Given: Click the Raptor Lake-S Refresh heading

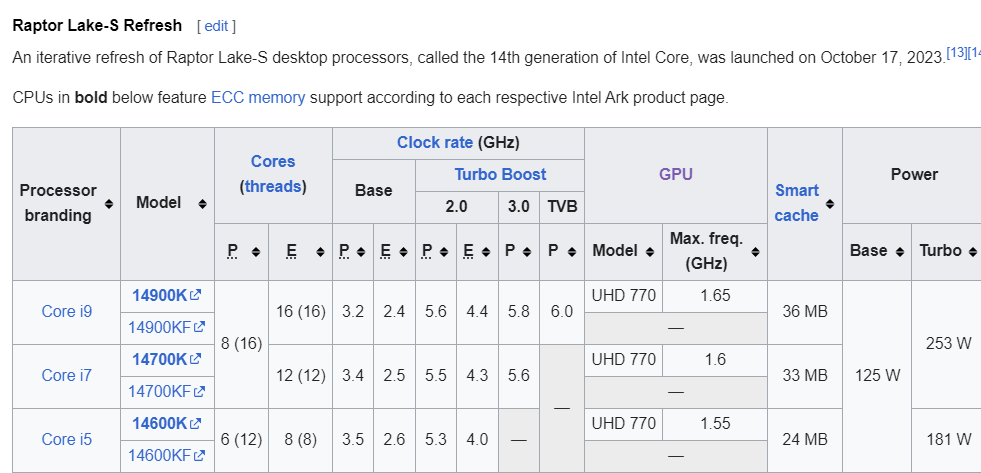Looking at the screenshot, I should (97, 26).
